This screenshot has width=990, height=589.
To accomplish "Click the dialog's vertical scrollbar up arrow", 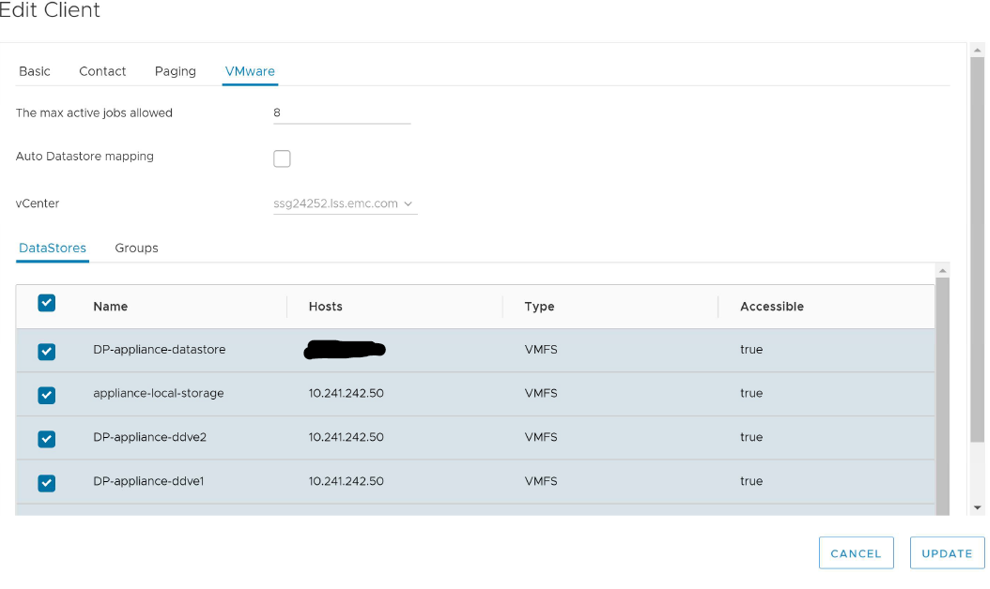I will tap(977, 48).
